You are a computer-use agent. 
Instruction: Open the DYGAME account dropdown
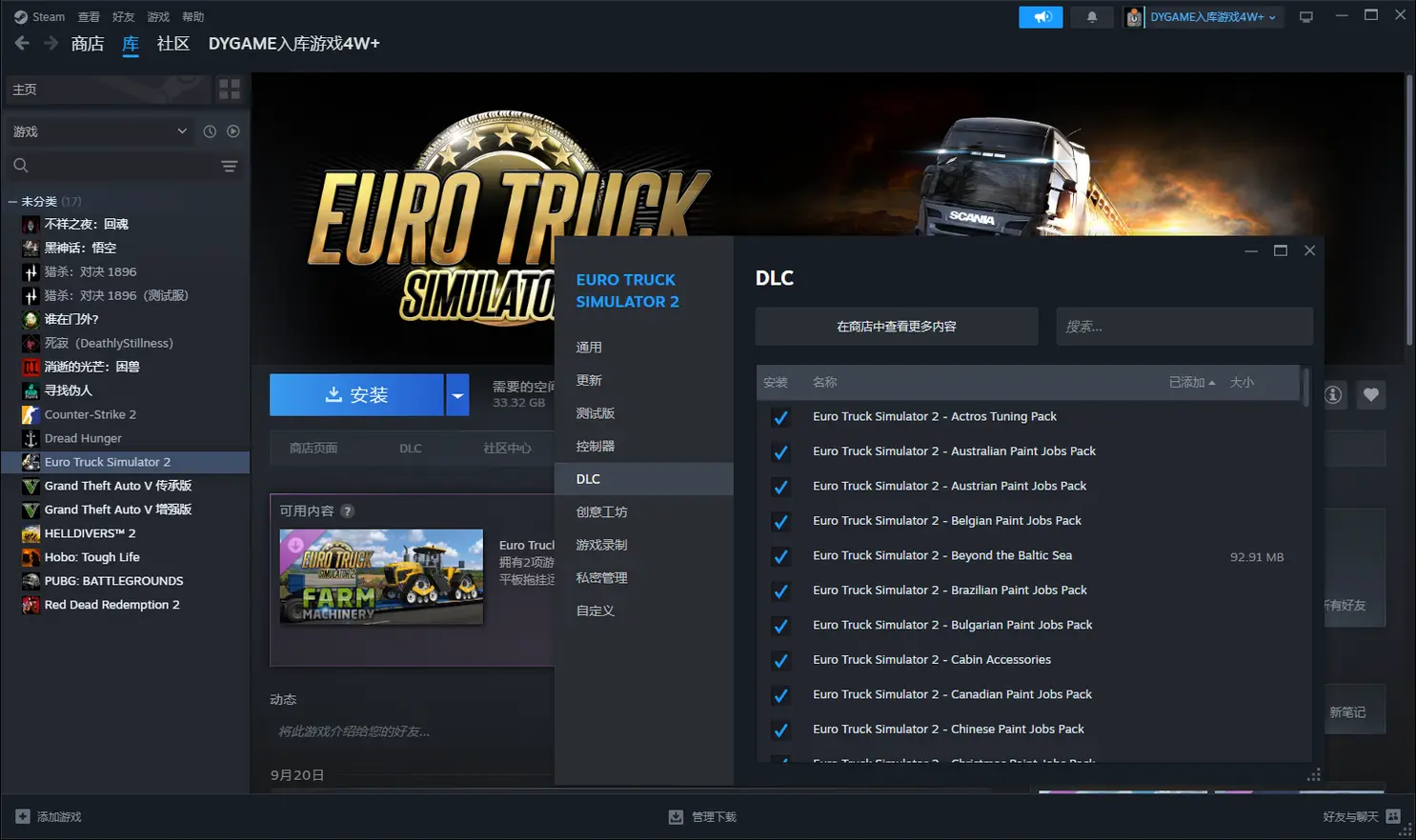tap(1204, 17)
